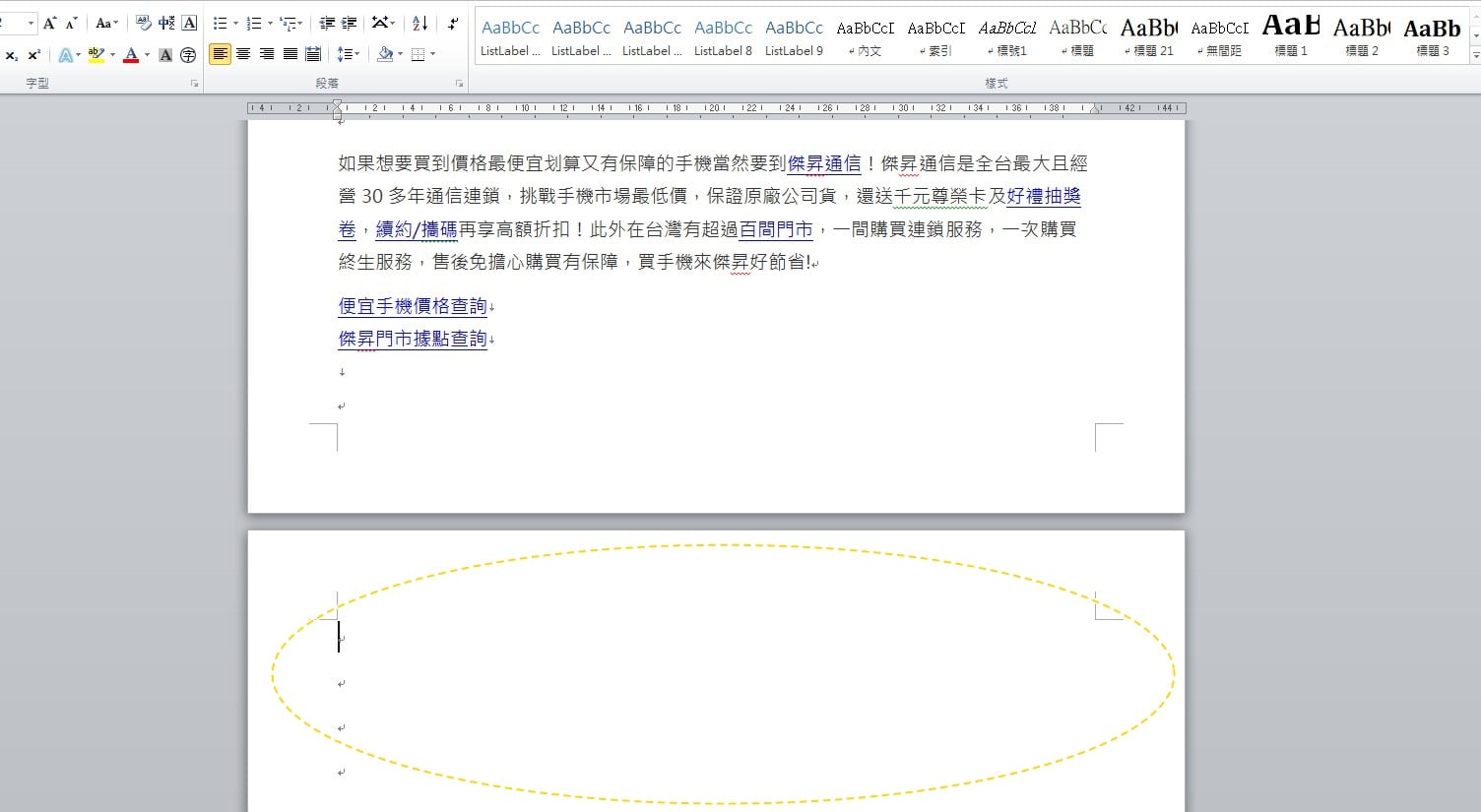Toggle subscript formatting

pos(12,55)
